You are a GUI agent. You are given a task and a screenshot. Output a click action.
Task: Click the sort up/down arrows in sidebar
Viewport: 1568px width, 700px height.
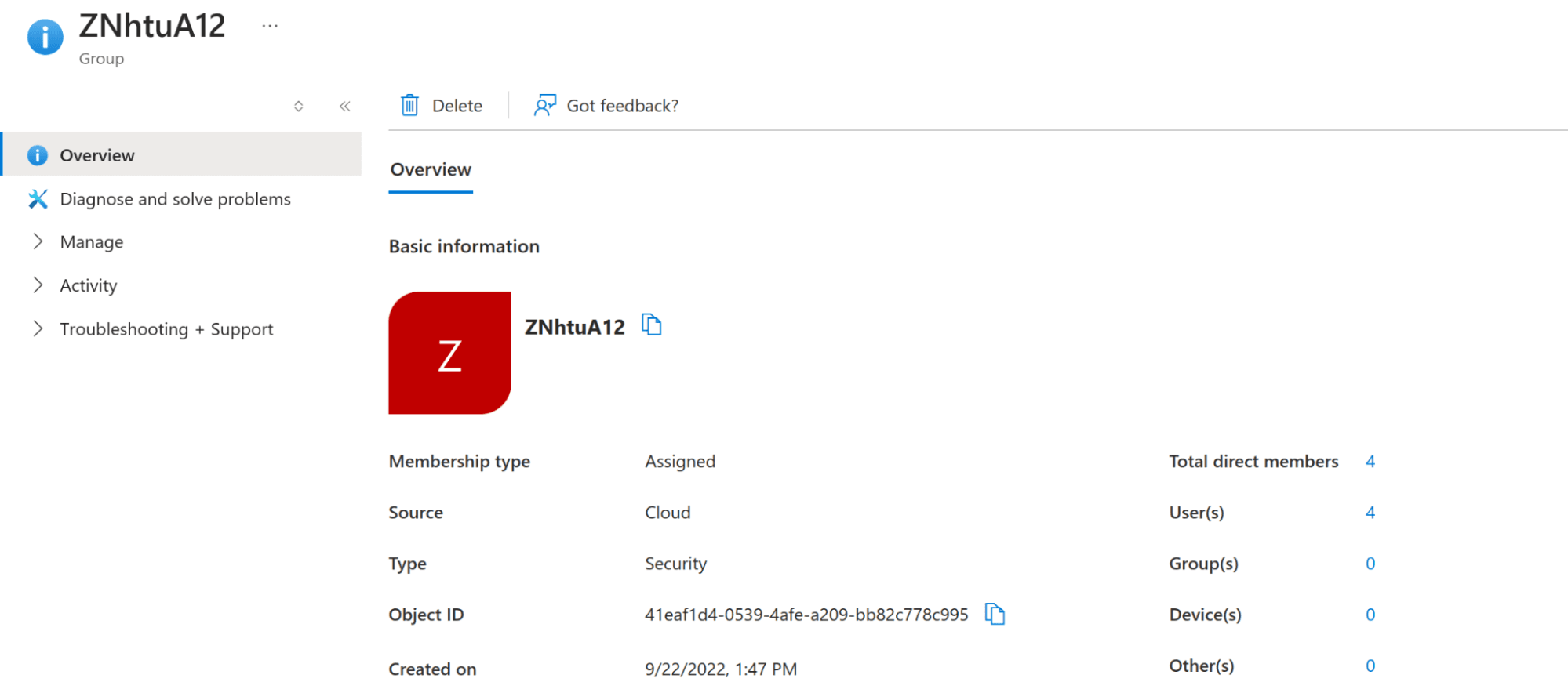point(299,106)
